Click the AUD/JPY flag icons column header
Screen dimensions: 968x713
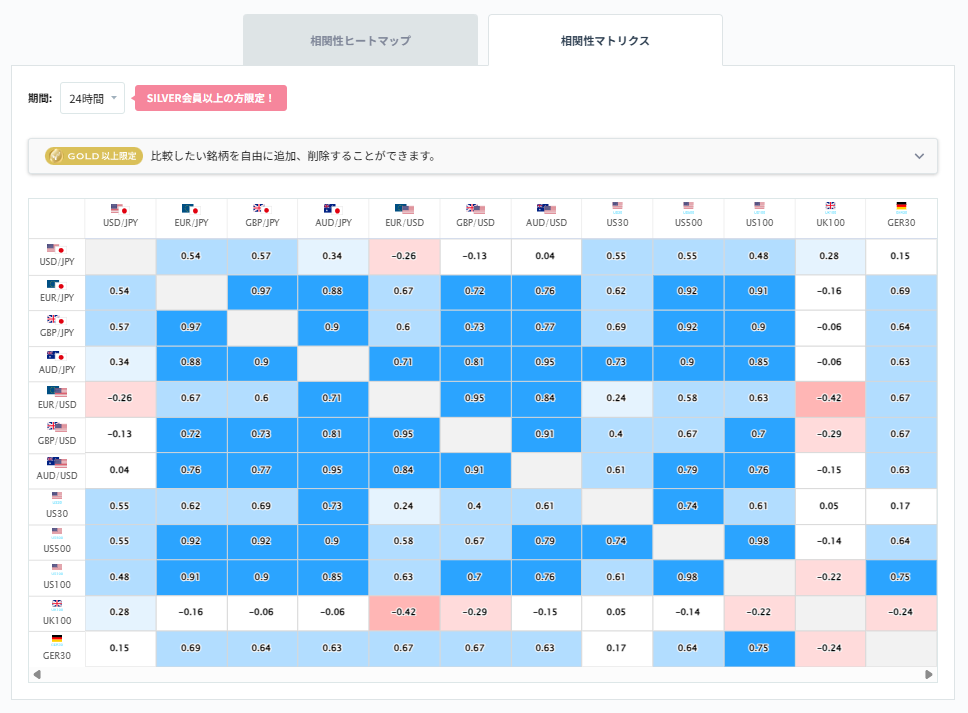[333, 207]
